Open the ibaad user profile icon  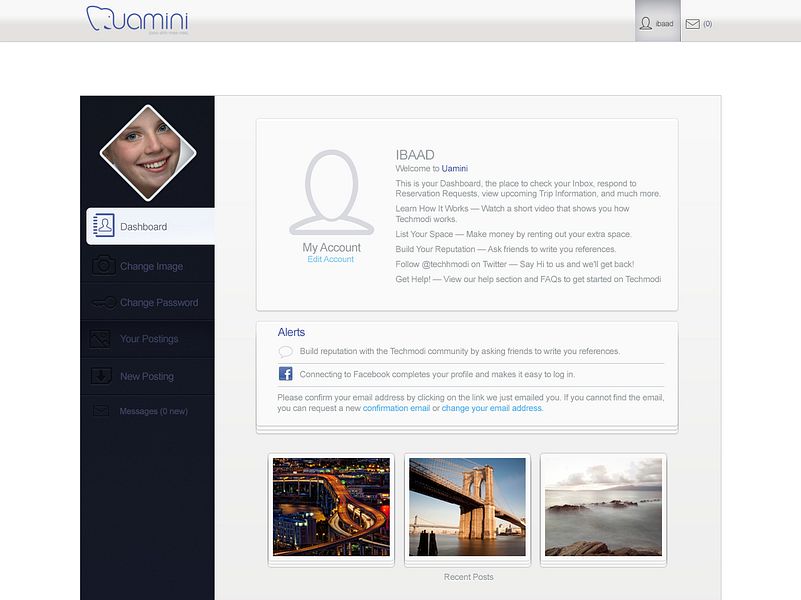click(x=646, y=23)
